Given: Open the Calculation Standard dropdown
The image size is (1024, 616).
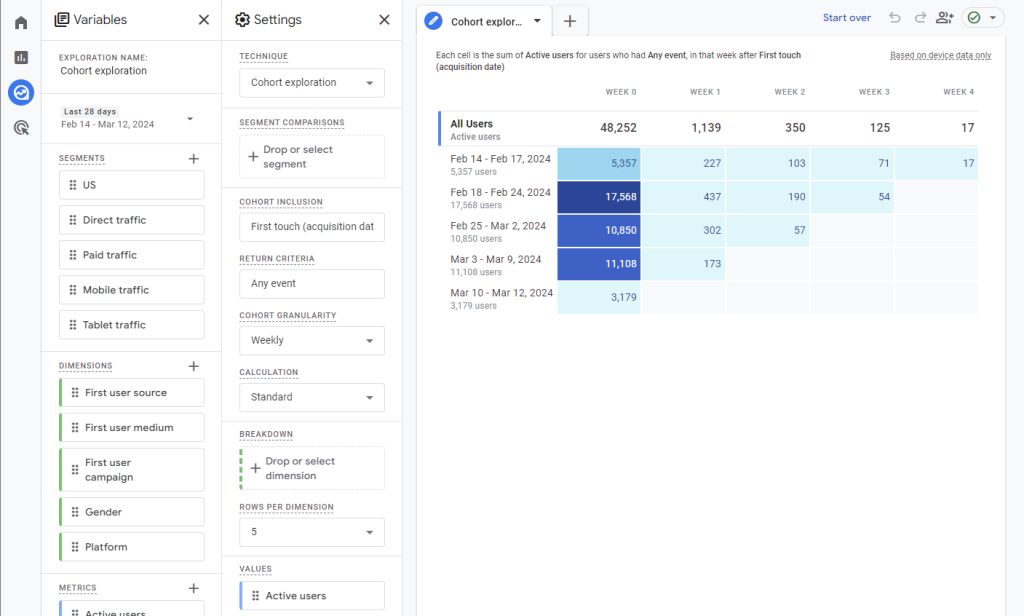Looking at the screenshot, I should 312,397.
